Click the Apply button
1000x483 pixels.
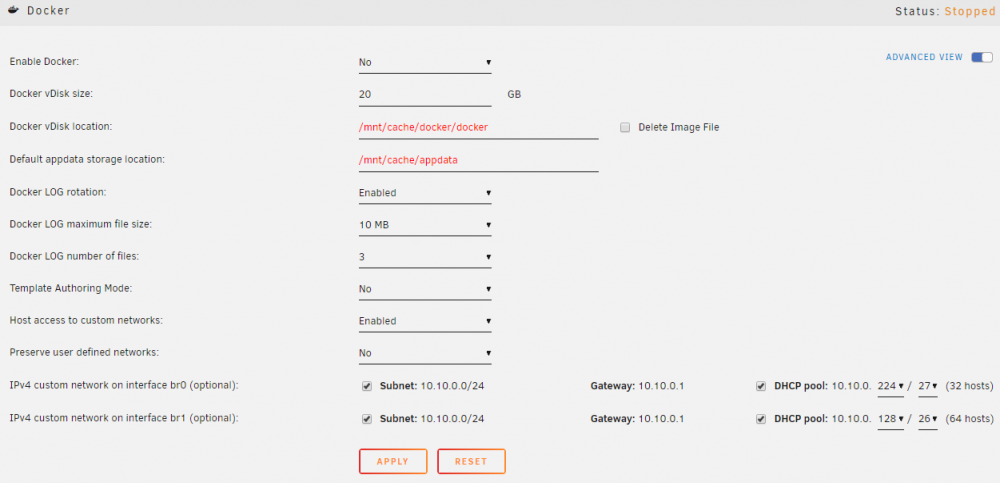[x=393, y=461]
